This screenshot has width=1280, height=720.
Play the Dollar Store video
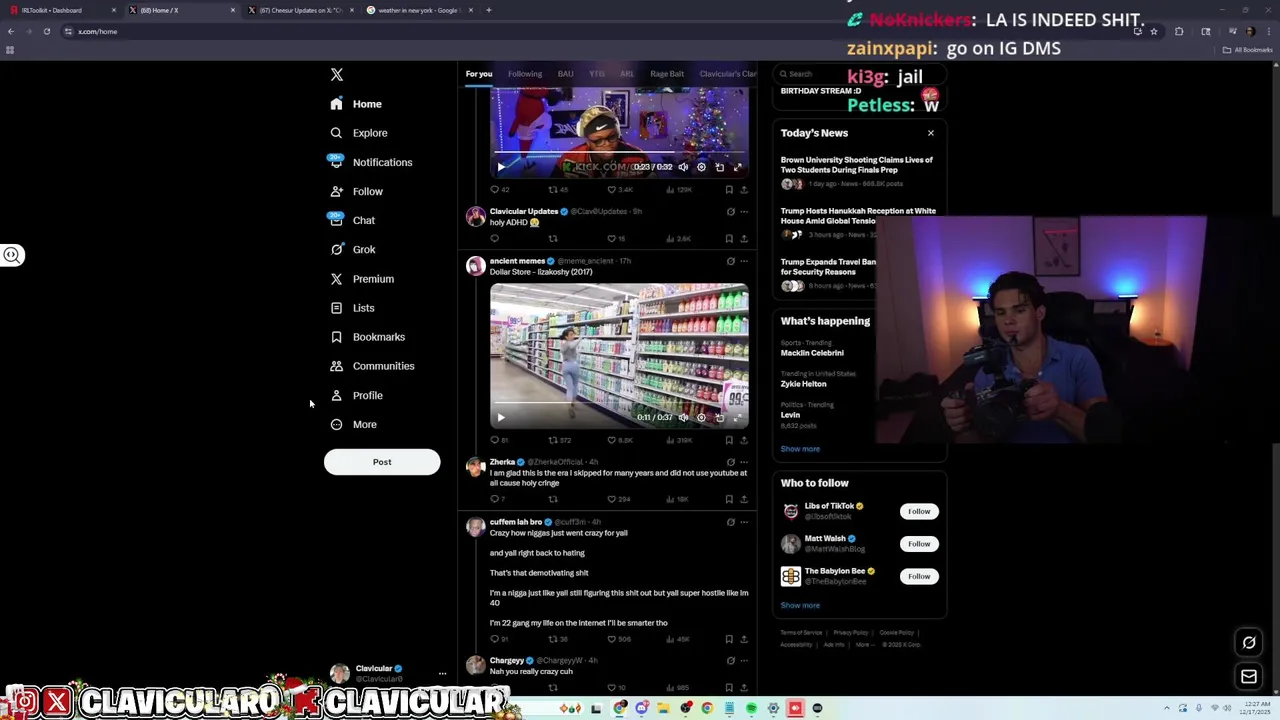coord(501,418)
